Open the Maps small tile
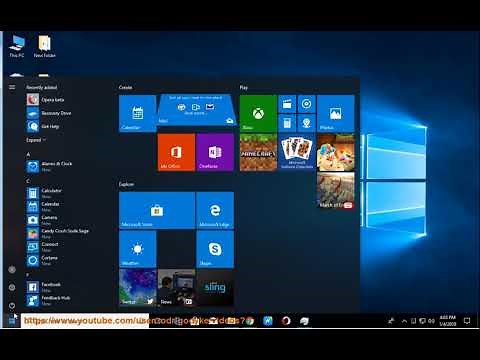Screen dimensions: 480x360 (306, 123)
